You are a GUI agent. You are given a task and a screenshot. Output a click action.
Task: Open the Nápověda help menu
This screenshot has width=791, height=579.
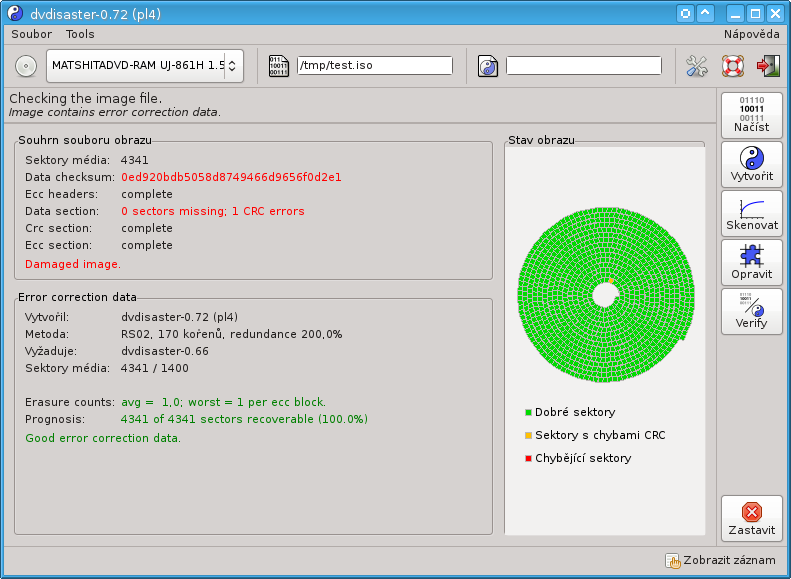point(752,34)
